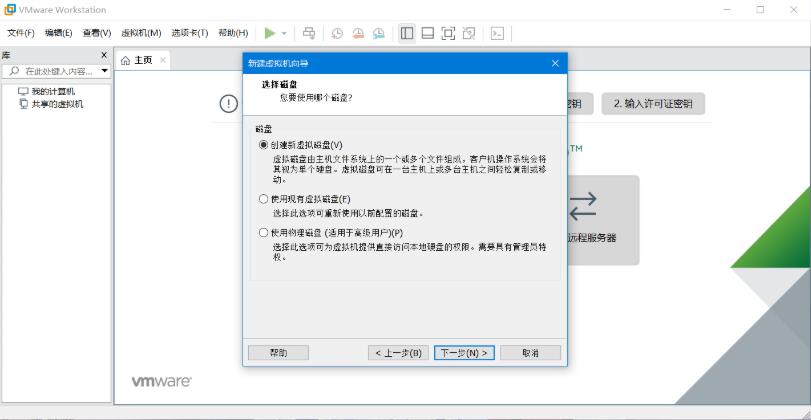Screen dimensions: 811x420
Task: Click the take snapshot clock icon
Action: click(x=337, y=33)
